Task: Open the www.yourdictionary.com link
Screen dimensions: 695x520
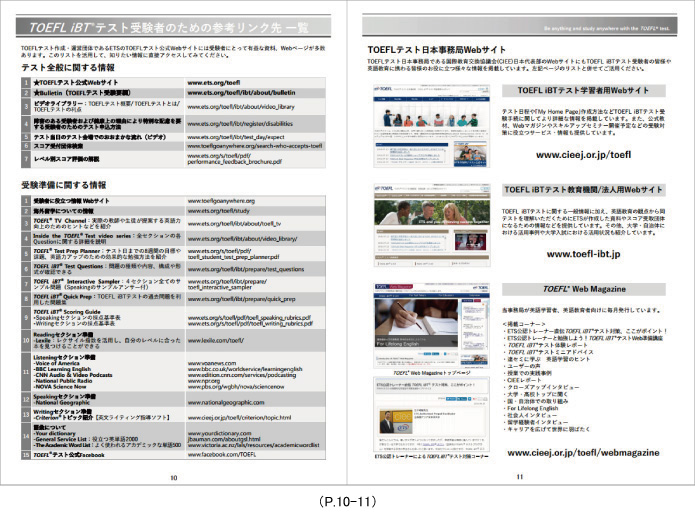Action: pos(219,434)
